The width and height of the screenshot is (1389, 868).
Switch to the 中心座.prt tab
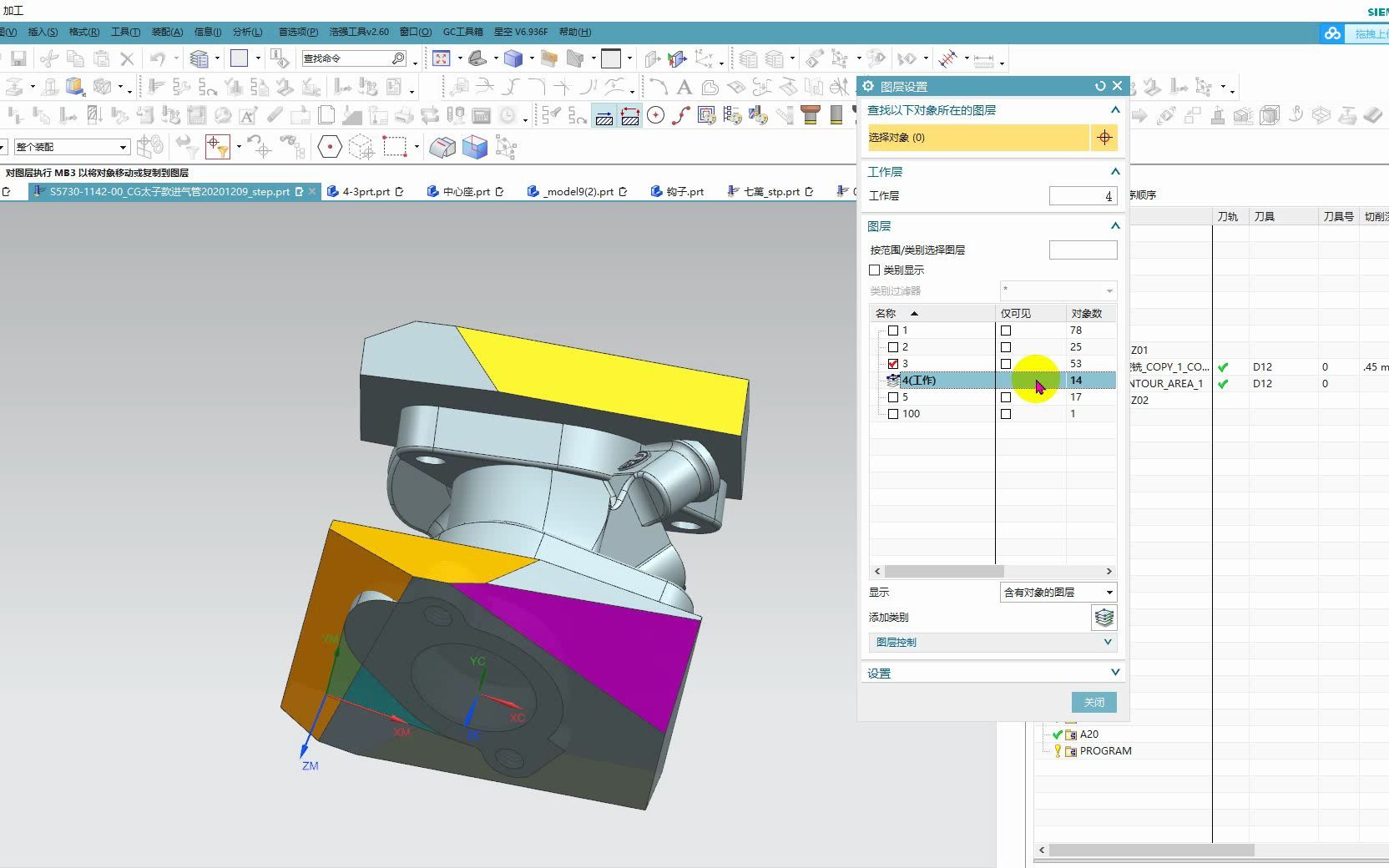466,191
